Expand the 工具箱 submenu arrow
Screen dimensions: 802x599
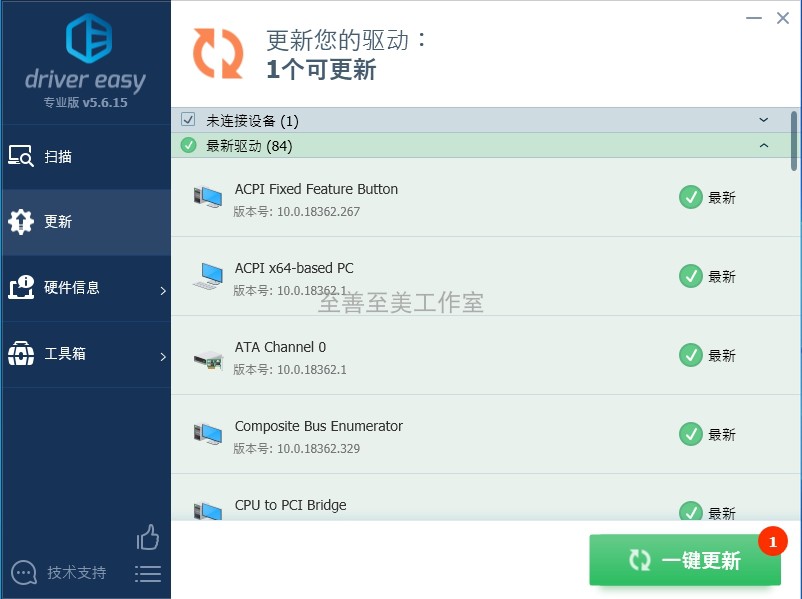tap(163, 357)
